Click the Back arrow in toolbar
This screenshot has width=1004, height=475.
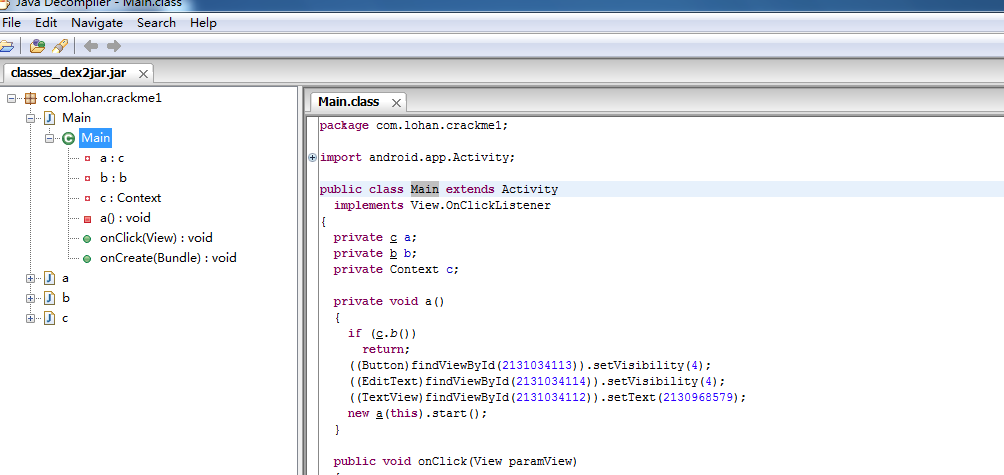pos(91,46)
